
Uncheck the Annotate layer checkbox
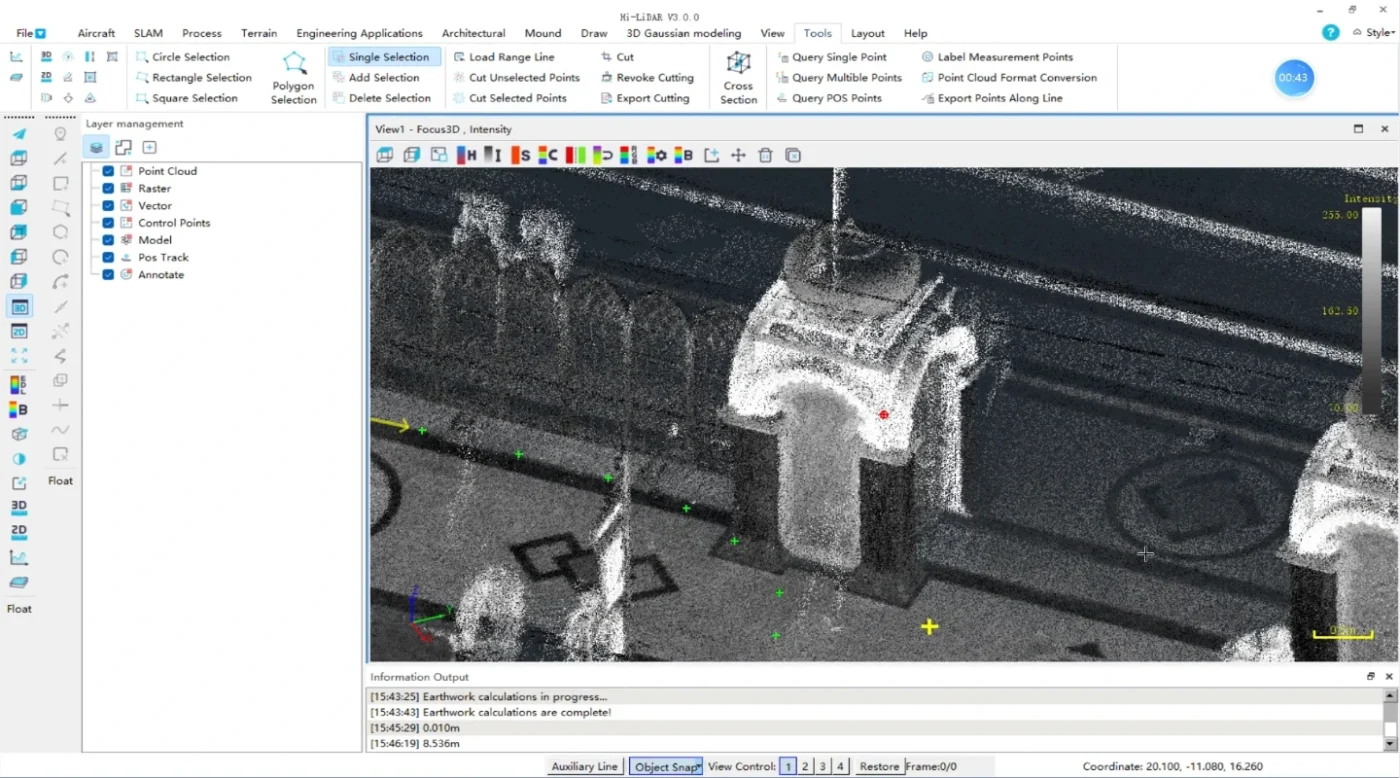point(108,274)
